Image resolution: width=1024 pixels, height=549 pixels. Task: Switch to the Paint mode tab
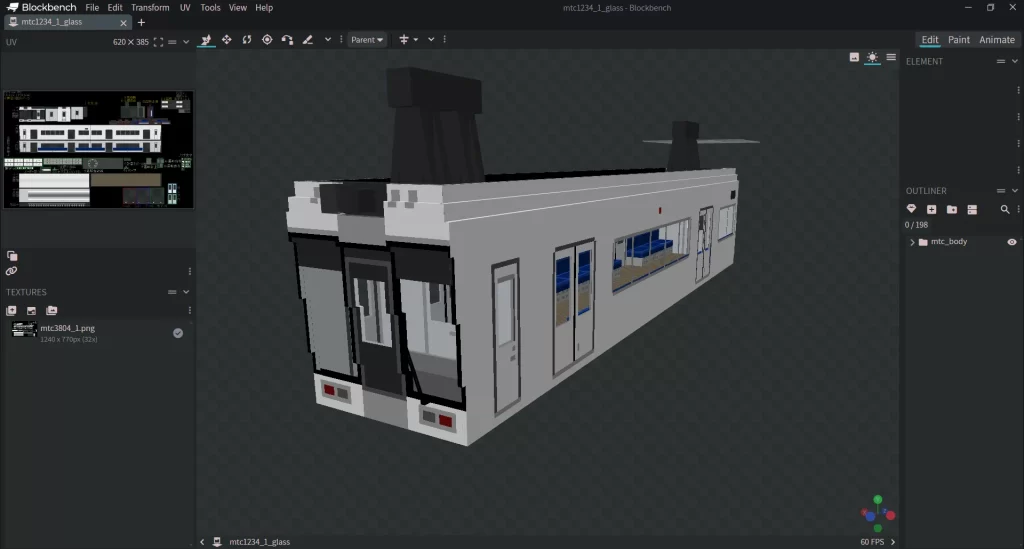click(x=959, y=40)
